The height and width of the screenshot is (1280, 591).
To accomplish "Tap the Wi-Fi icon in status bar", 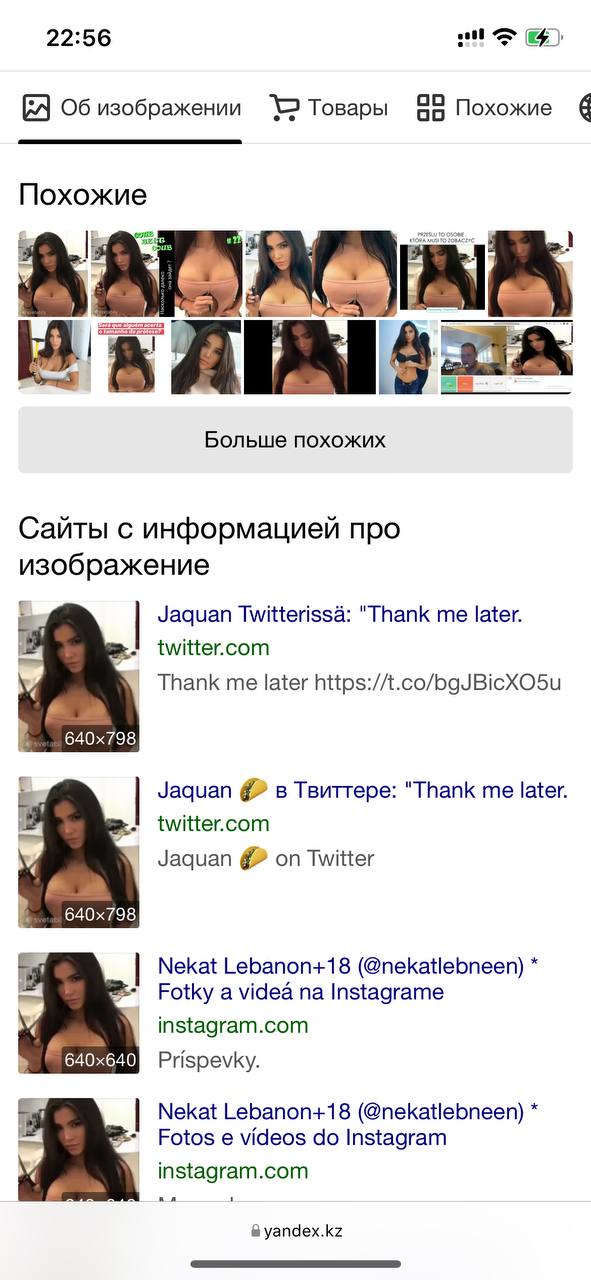I will pyautogui.click(x=505, y=38).
